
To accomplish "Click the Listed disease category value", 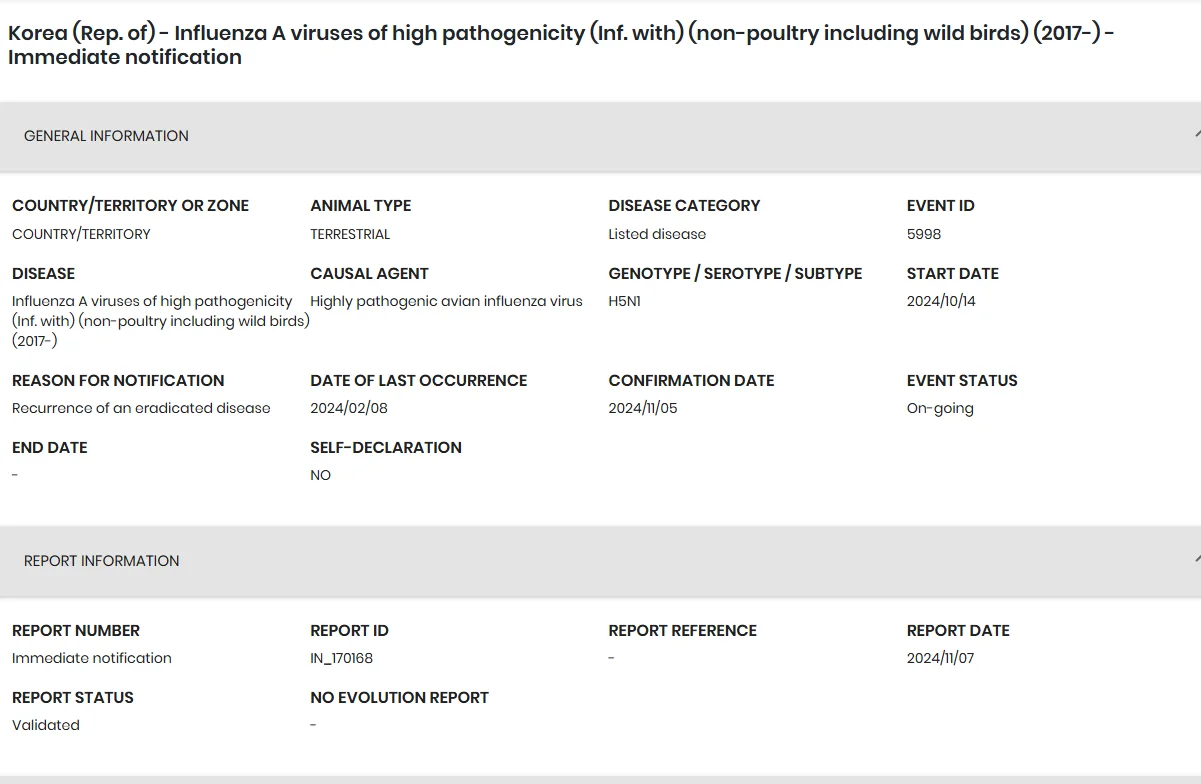I will coord(657,234).
